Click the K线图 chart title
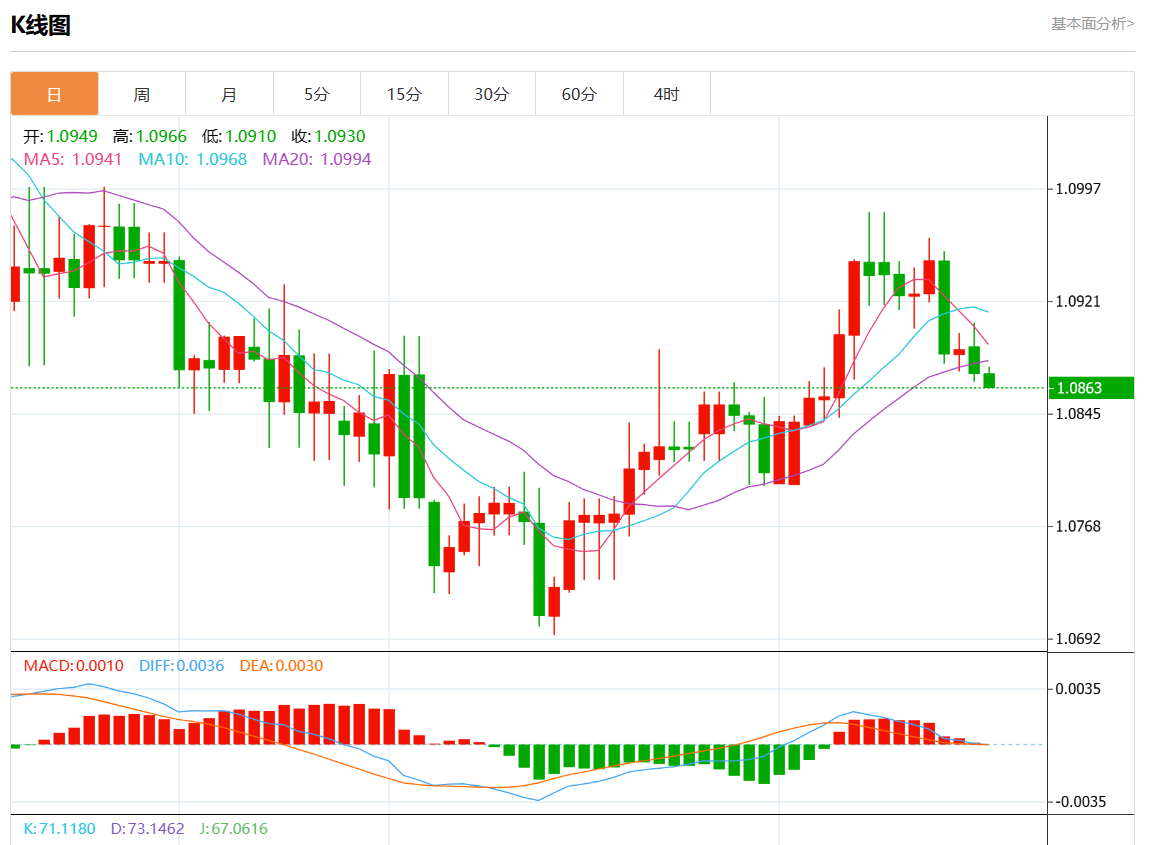 point(41,26)
